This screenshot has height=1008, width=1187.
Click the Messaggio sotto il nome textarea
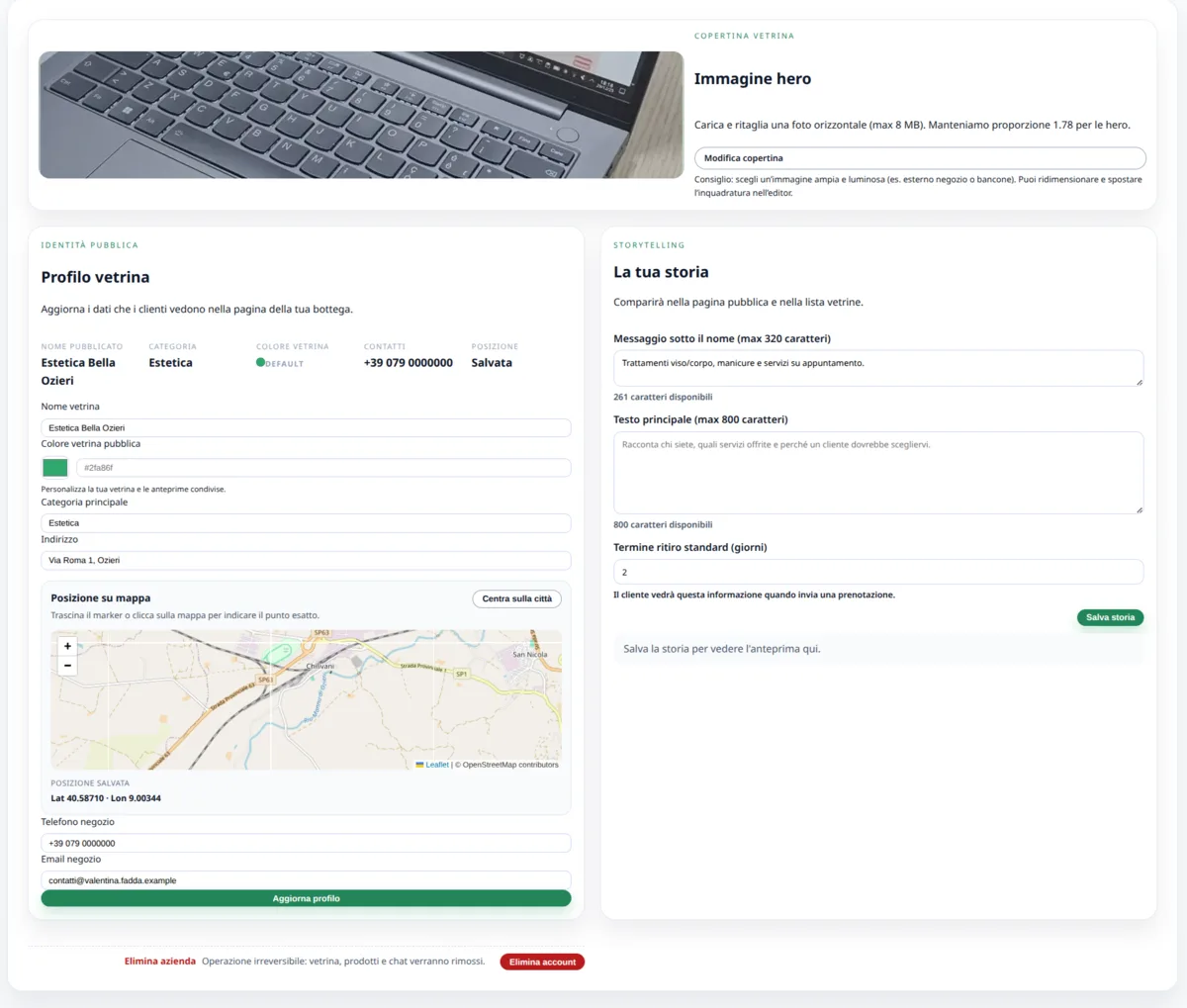tap(878, 368)
